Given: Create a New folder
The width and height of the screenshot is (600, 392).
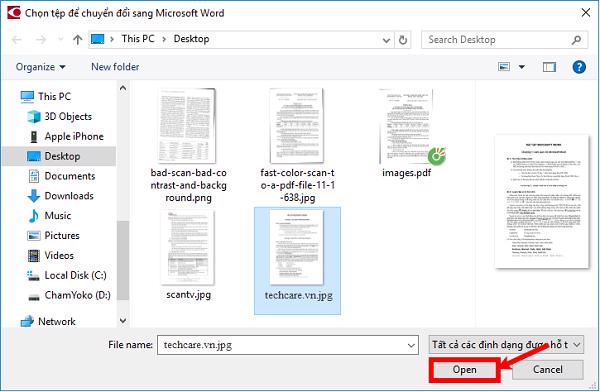Looking at the screenshot, I should 115,67.
